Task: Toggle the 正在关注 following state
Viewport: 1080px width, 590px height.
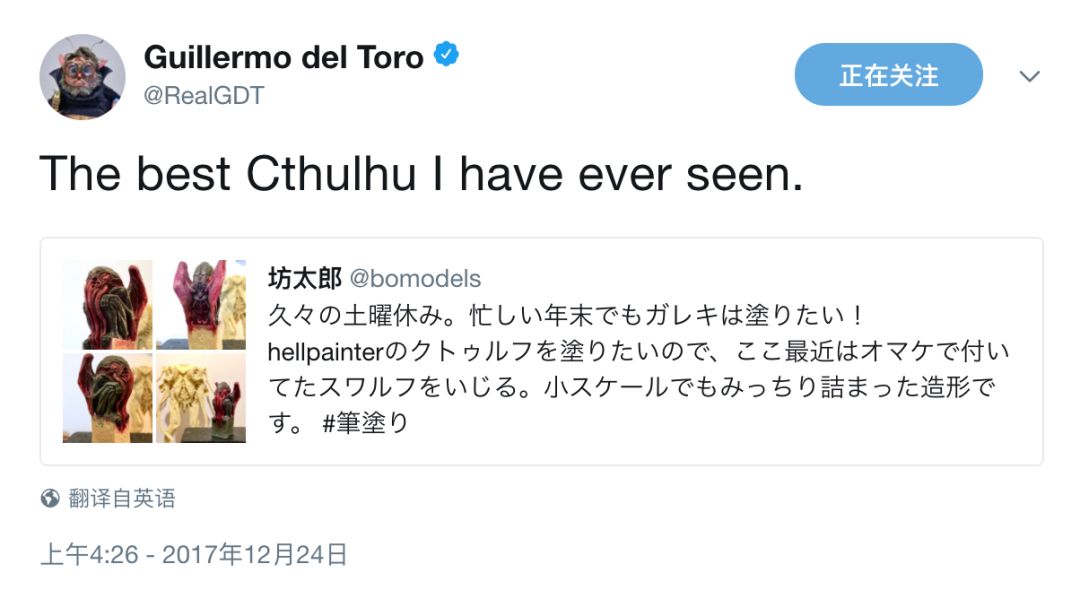Action: [888, 74]
